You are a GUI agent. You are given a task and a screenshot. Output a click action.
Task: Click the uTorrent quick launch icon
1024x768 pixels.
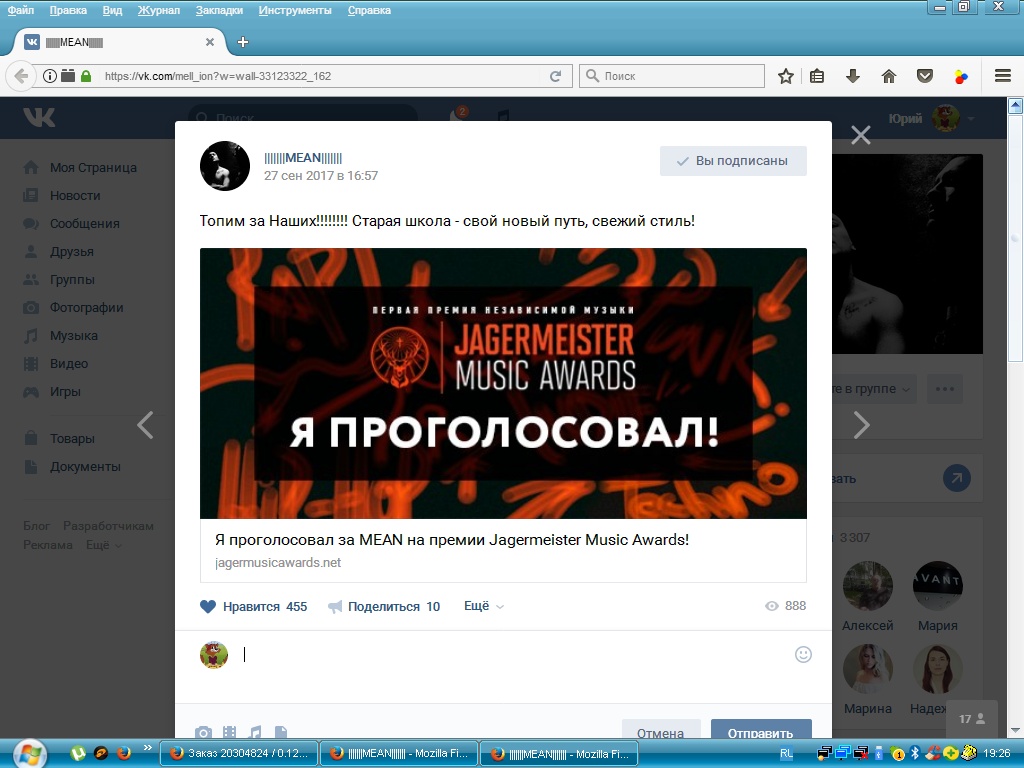click(x=78, y=753)
